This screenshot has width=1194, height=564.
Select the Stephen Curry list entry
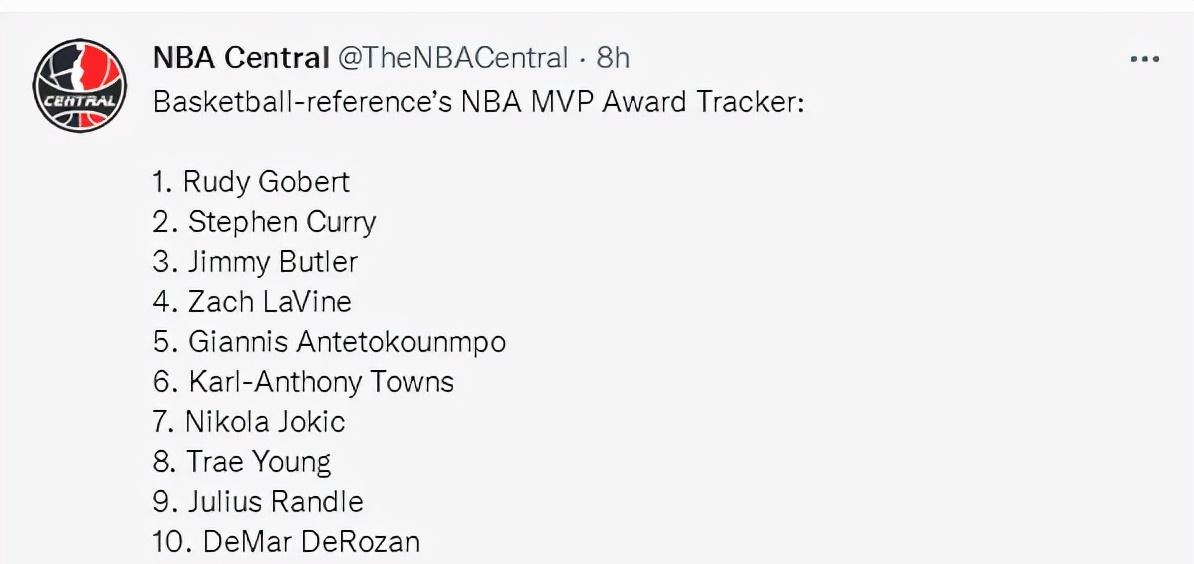click(264, 222)
